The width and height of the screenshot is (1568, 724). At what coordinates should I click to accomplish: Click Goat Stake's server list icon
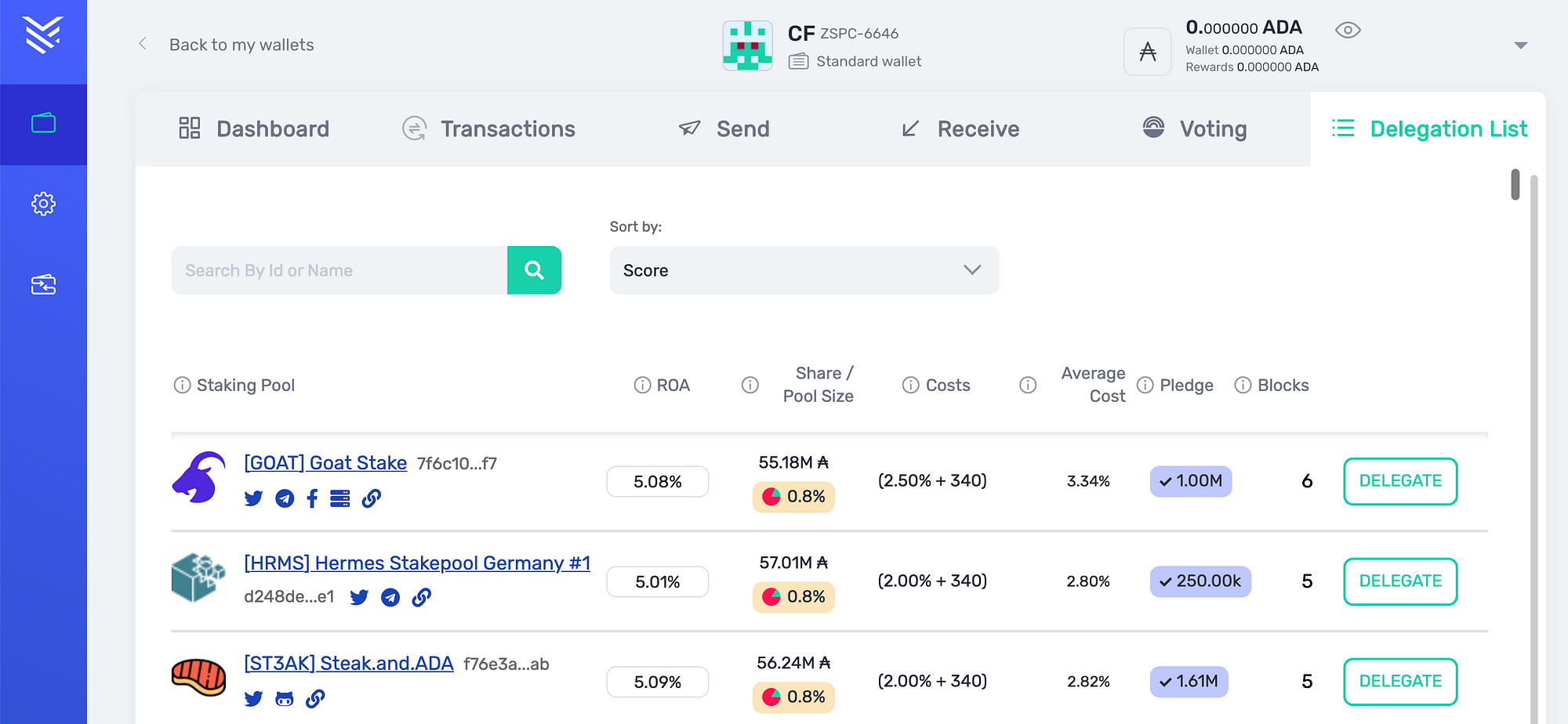(x=340, y=498)
